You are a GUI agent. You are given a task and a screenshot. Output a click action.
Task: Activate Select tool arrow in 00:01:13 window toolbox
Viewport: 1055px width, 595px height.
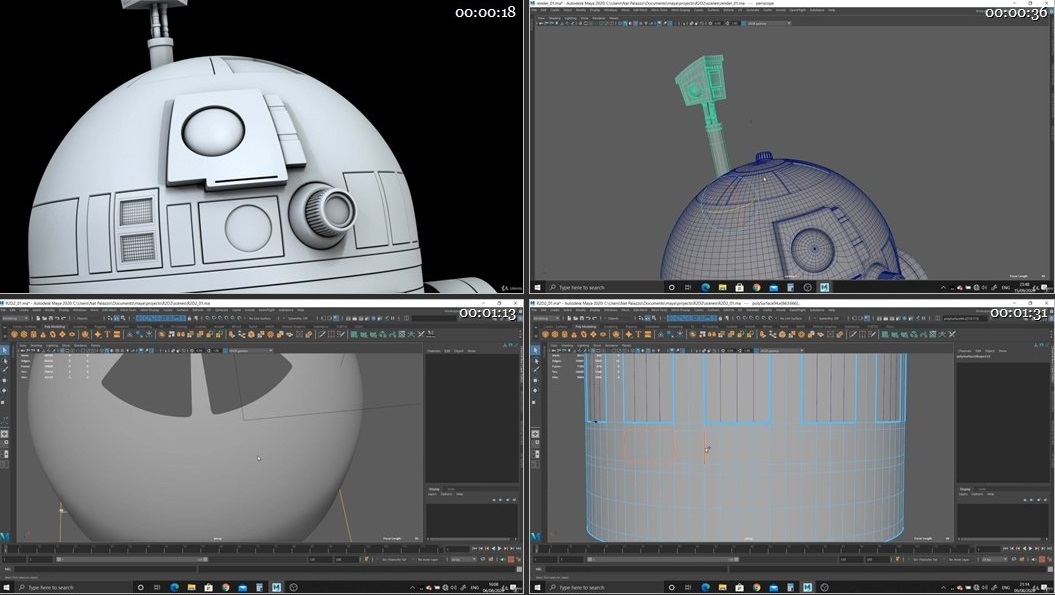tap(5, 350)
